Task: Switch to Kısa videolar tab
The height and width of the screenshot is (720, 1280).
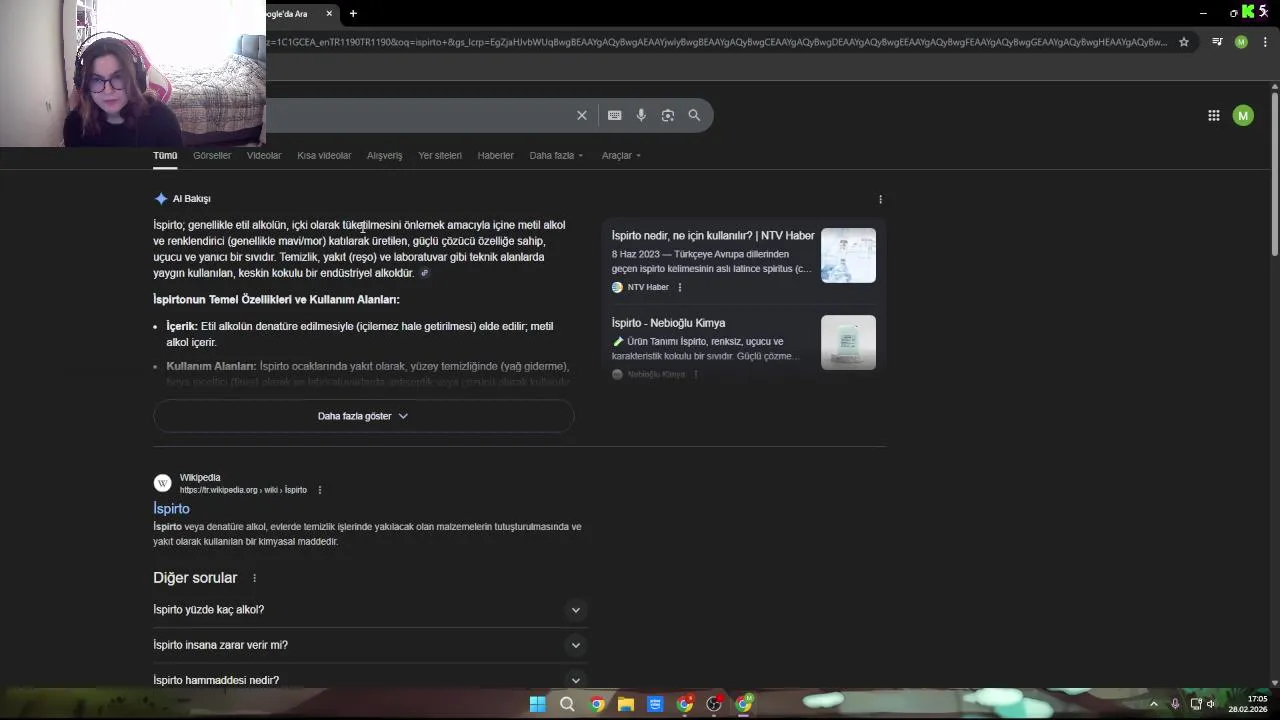Action: pos(324,156)
